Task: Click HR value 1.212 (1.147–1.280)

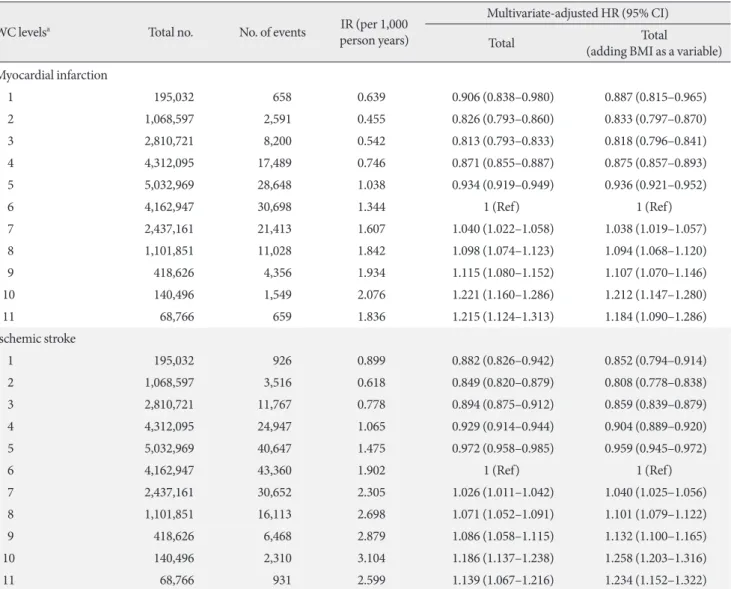Action: 655,294
